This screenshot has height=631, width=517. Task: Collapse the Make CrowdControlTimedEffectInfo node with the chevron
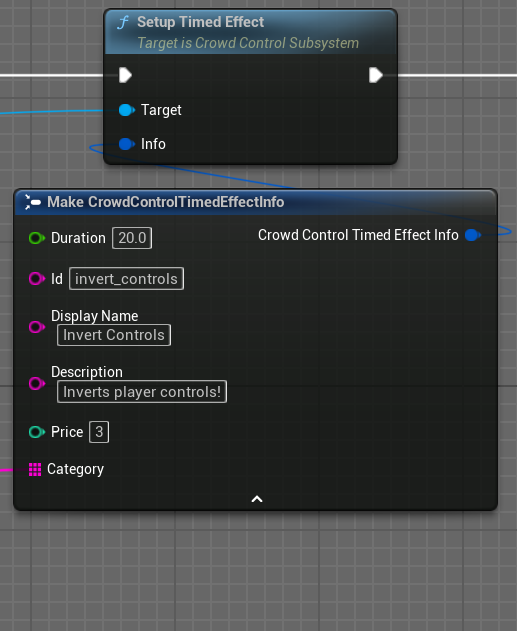tap(257, 499)
